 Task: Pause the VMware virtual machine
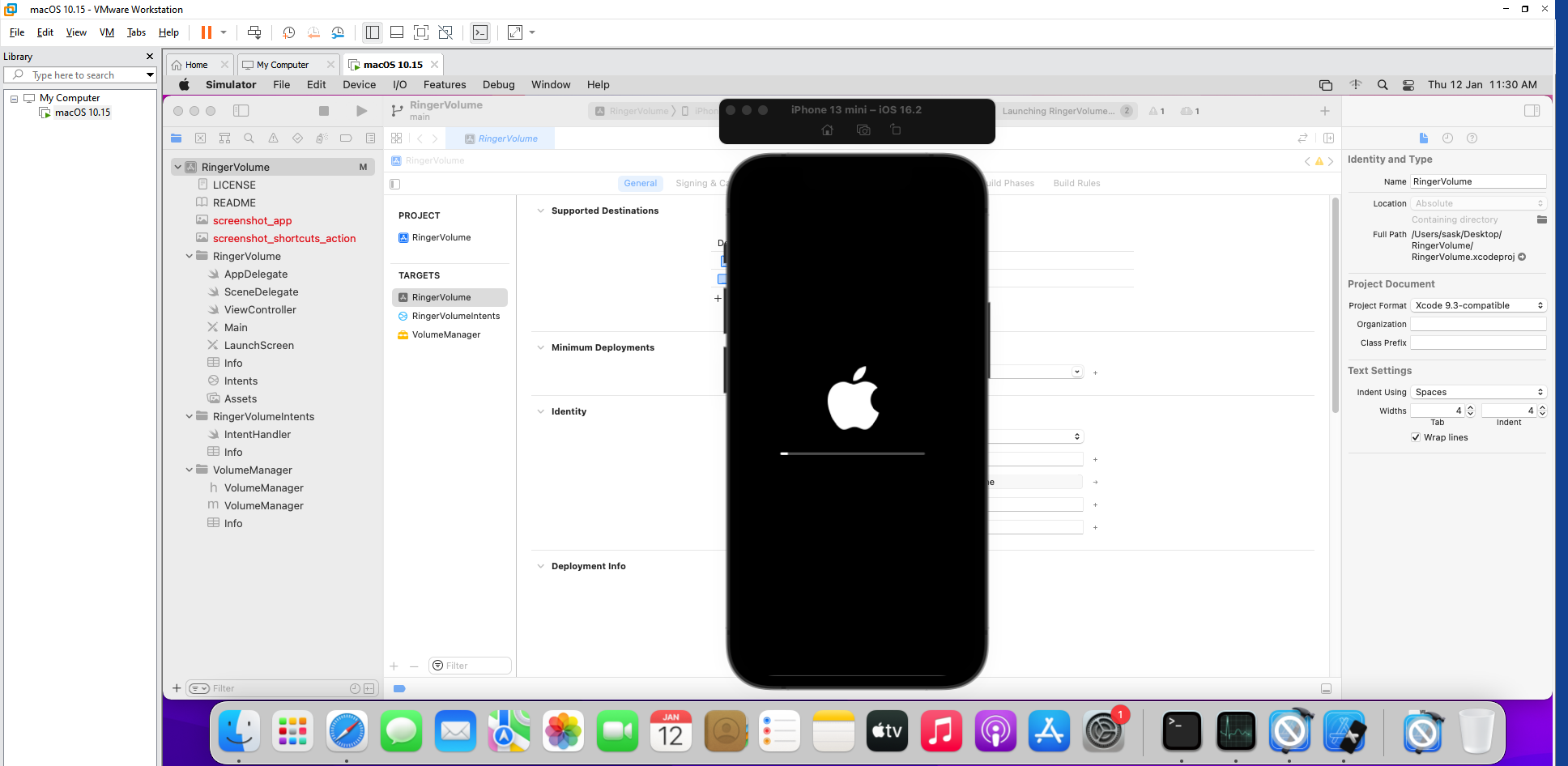pyautogui.click(x=207, y=32)
